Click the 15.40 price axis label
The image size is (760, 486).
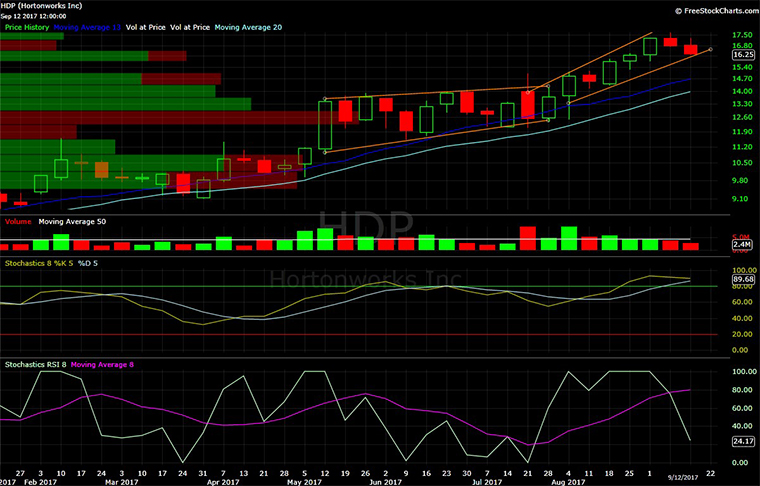[x=743, y=67]
